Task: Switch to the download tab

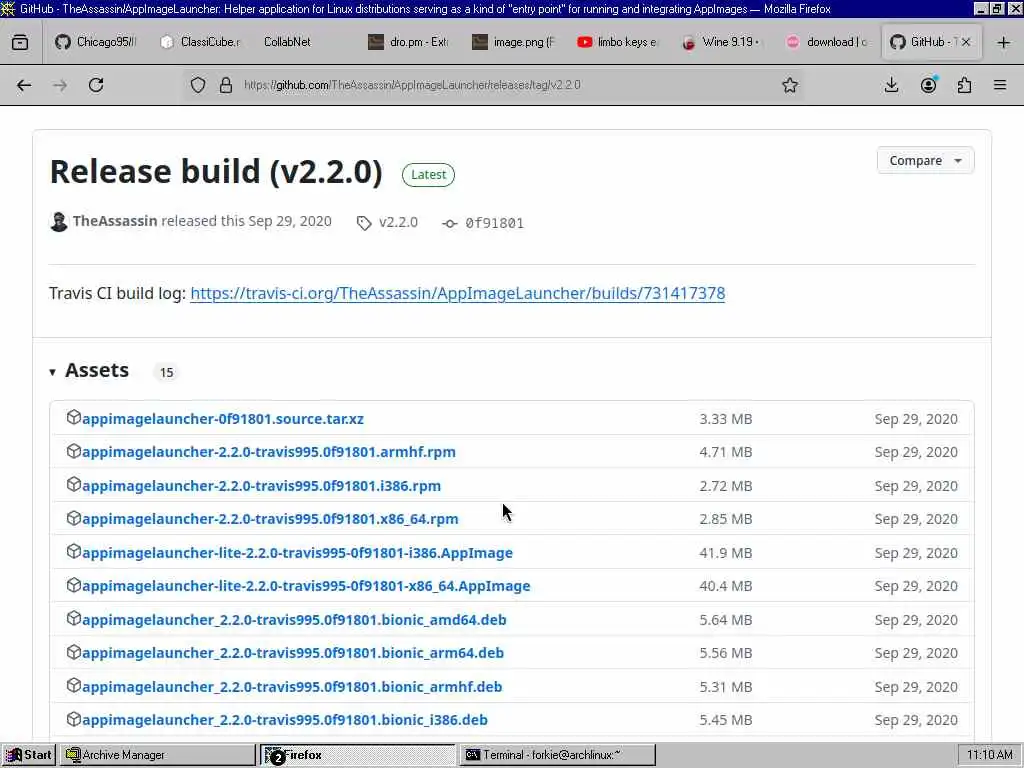Action: pyautogui.click(x=826, y=42)
